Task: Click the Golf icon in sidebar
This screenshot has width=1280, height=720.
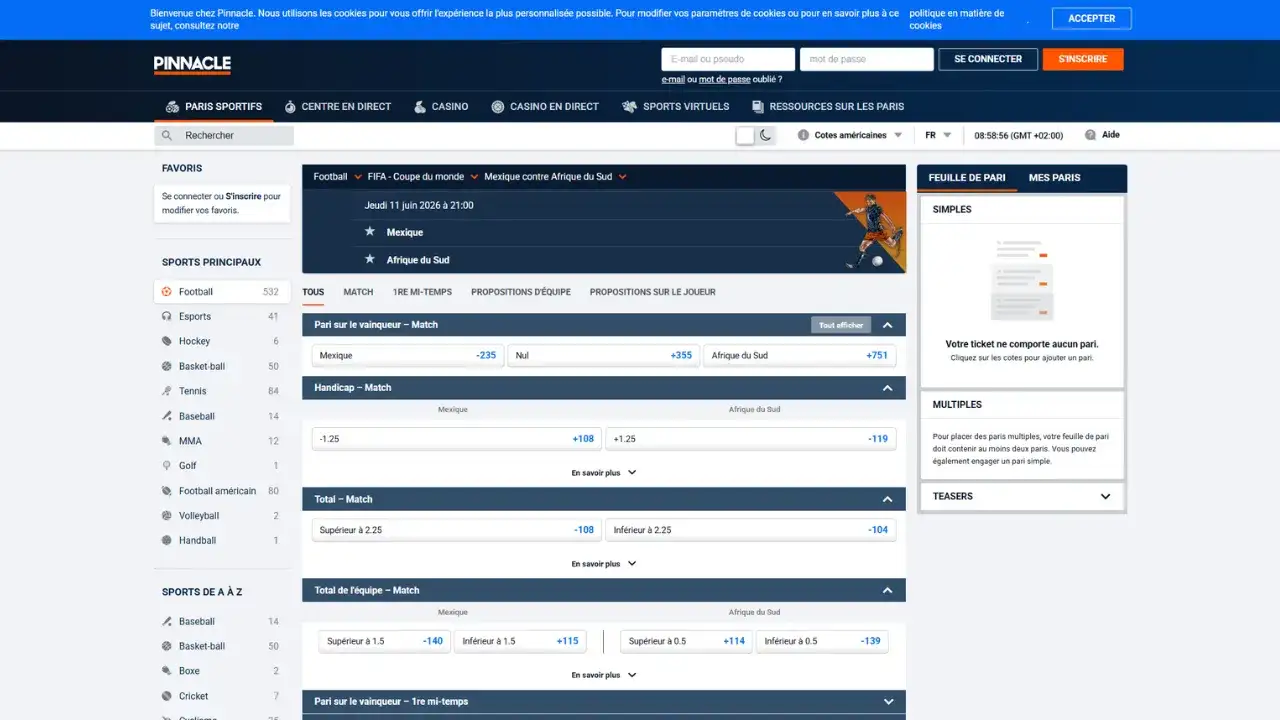Action: coord(167,466)
